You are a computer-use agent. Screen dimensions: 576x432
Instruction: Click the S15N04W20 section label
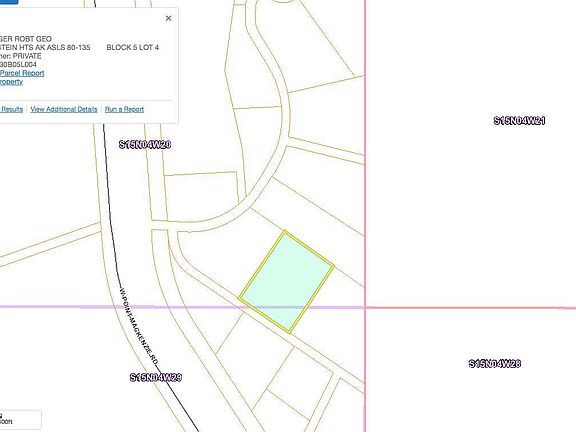145,144
